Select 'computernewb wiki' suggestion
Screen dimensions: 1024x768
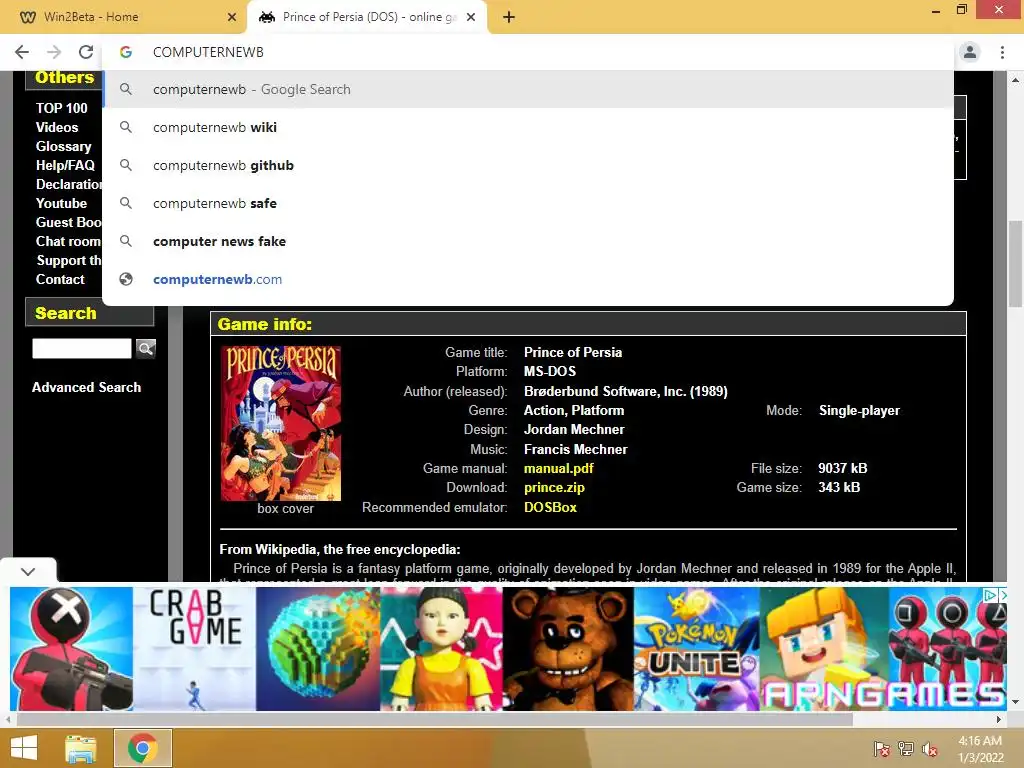click(528, 127)
